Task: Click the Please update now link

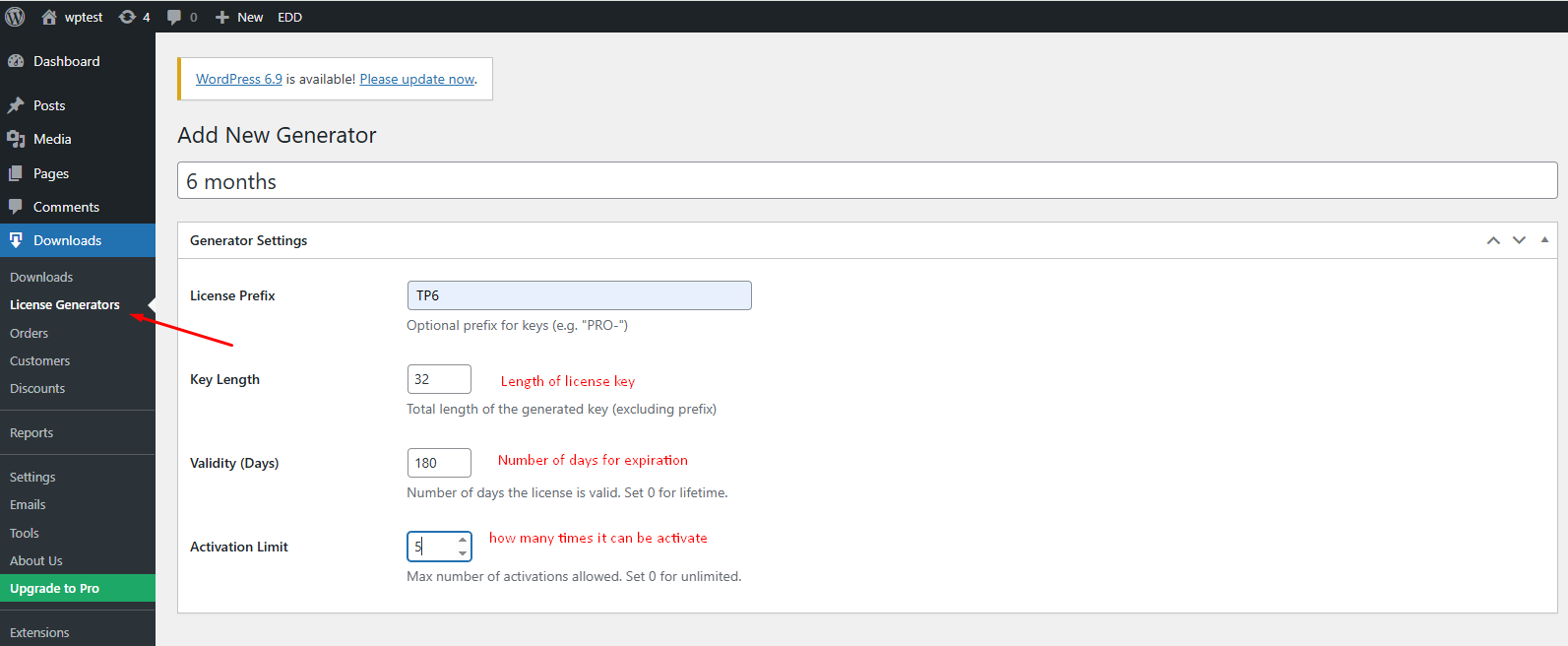Action: click(417, 79)
